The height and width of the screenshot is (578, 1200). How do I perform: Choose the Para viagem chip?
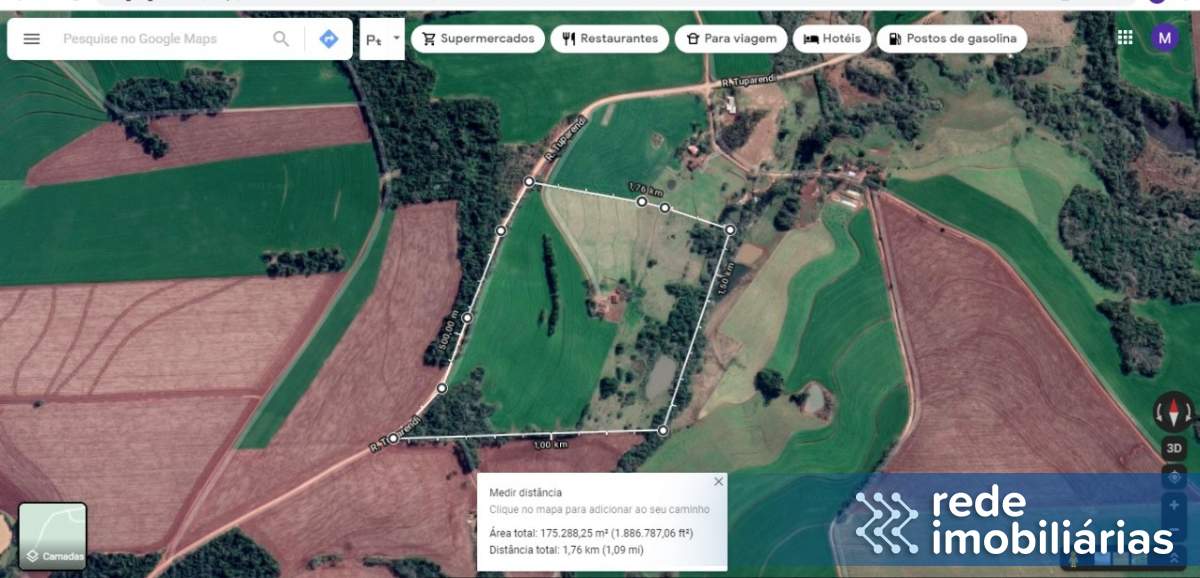[x=731, y=39]
